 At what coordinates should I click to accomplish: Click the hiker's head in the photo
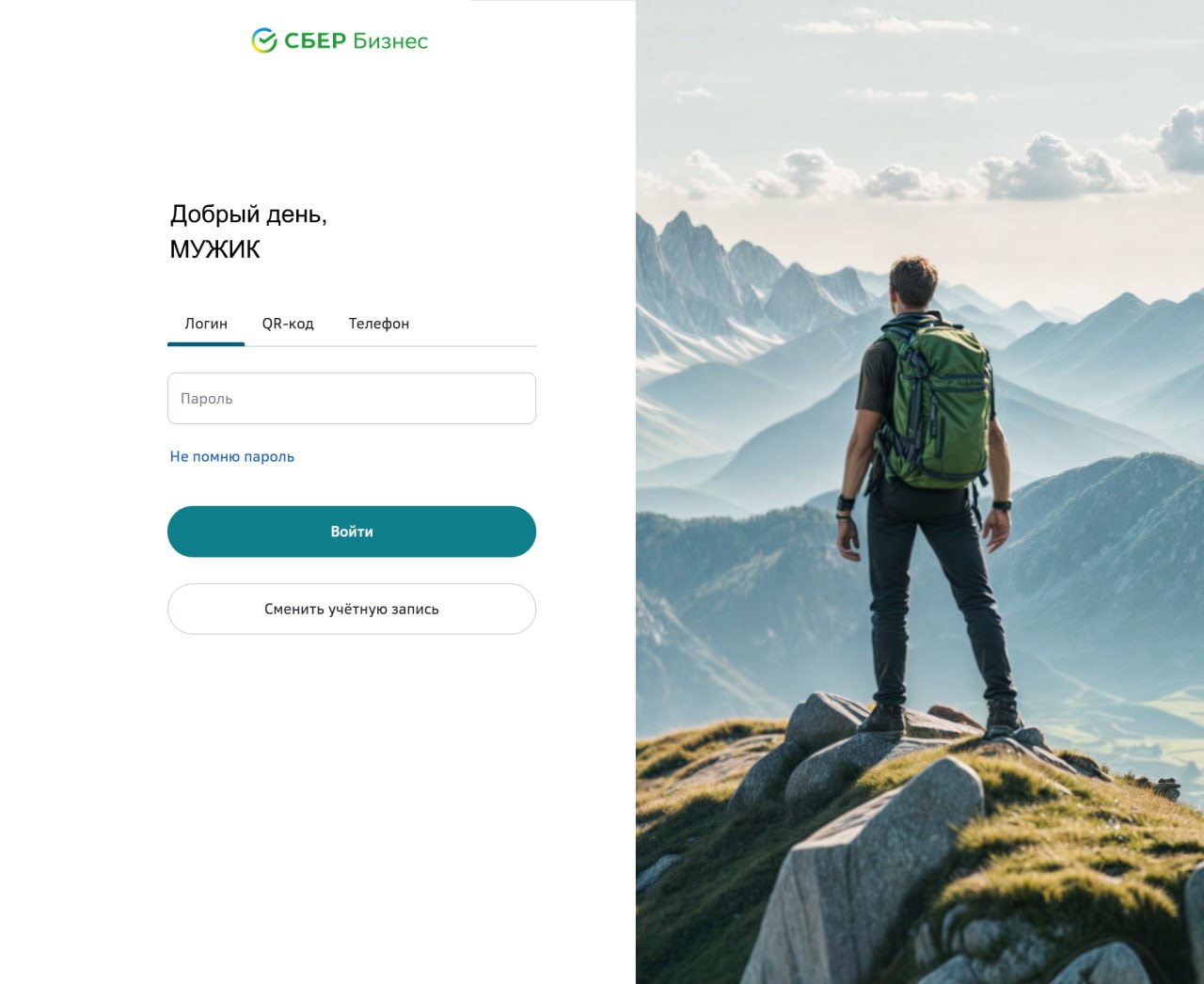point(911,283)
